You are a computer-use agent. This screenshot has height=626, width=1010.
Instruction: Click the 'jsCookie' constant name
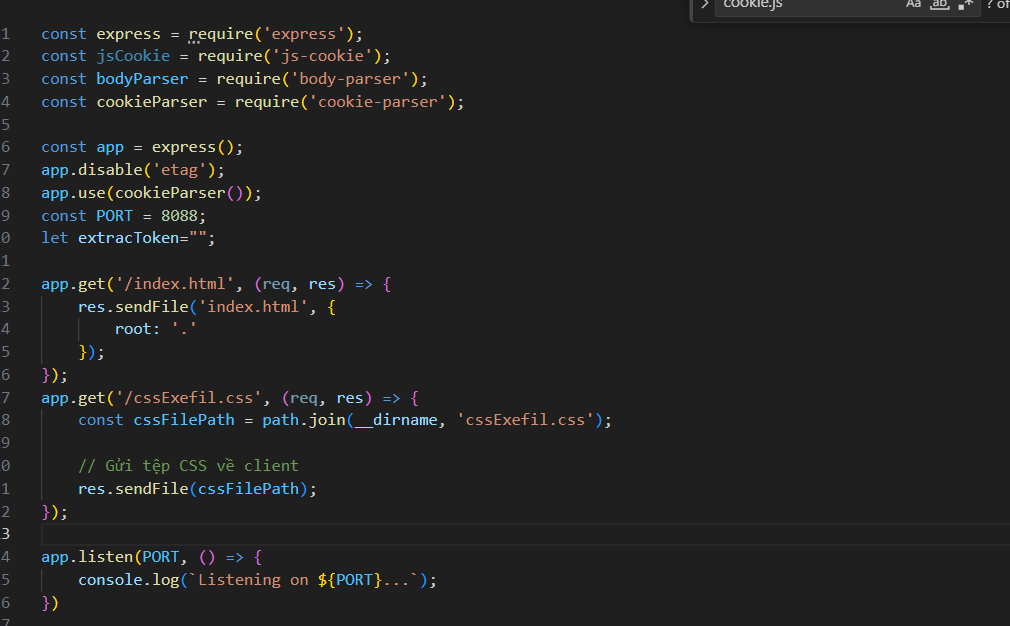(x=133, y=57)
